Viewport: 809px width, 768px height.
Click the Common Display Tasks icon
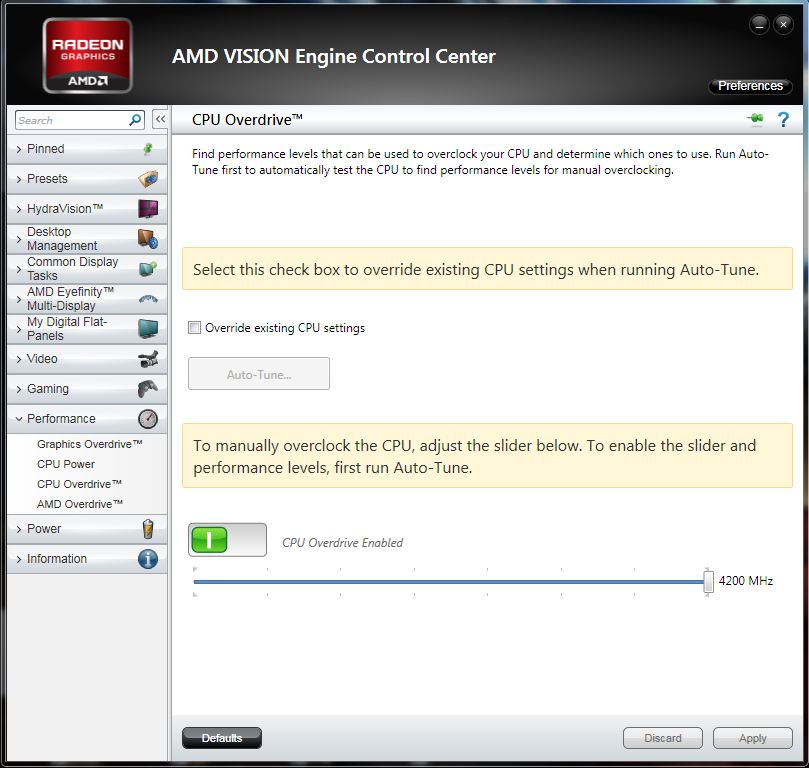148,269
